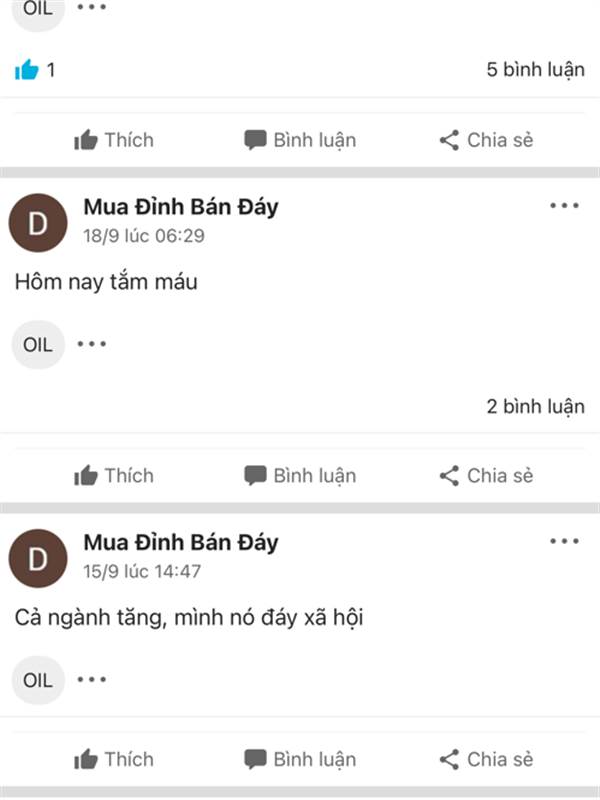Open 'Mua Đỉnh Bán Đáy' profile name on 15/9 post
Screen dimensions: 600x800
(x=181, y=543)
